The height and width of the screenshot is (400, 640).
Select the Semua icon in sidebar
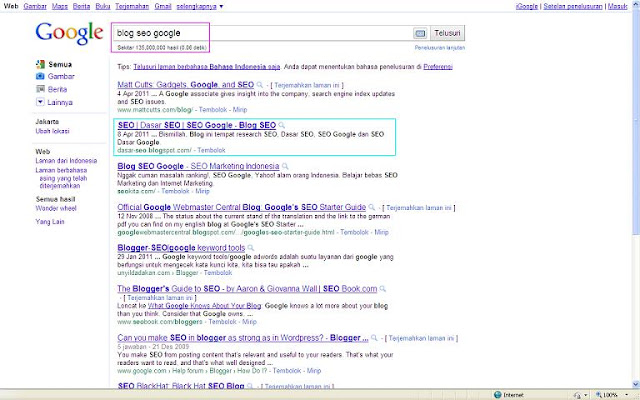40,64
